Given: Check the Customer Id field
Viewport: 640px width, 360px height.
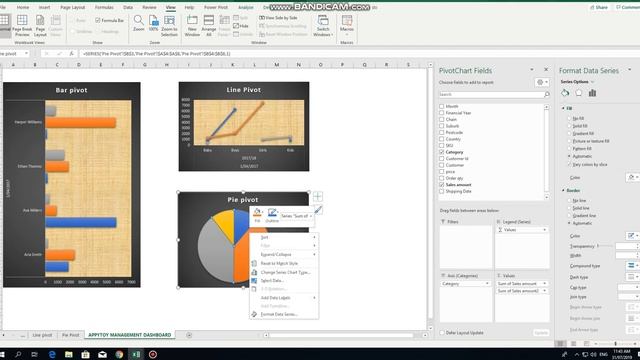Looking at the screenshot, I should [x=441, y=158].
